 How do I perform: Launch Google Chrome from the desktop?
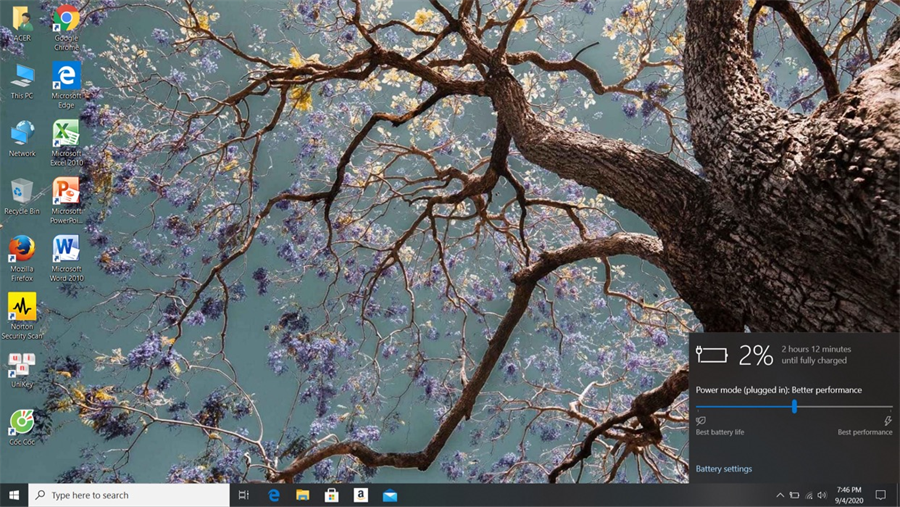pos(67,27)
